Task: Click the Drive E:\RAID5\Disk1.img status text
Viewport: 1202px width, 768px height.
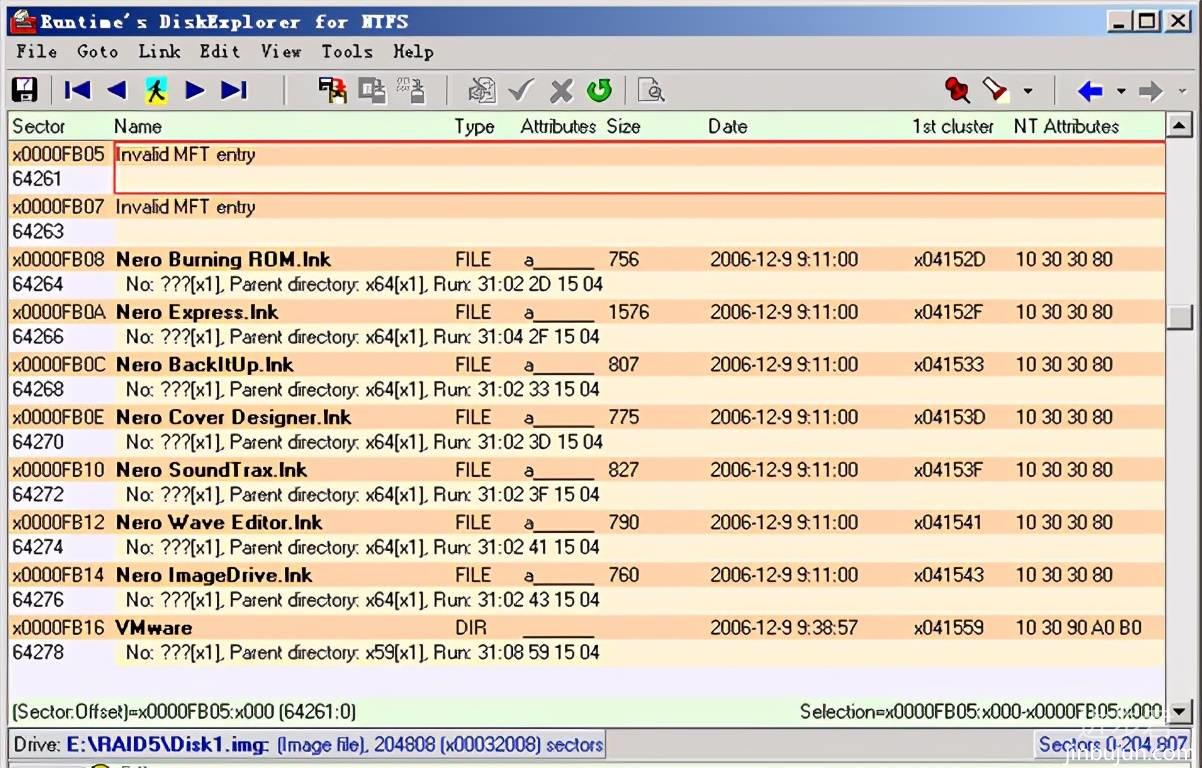Action: 307,745
